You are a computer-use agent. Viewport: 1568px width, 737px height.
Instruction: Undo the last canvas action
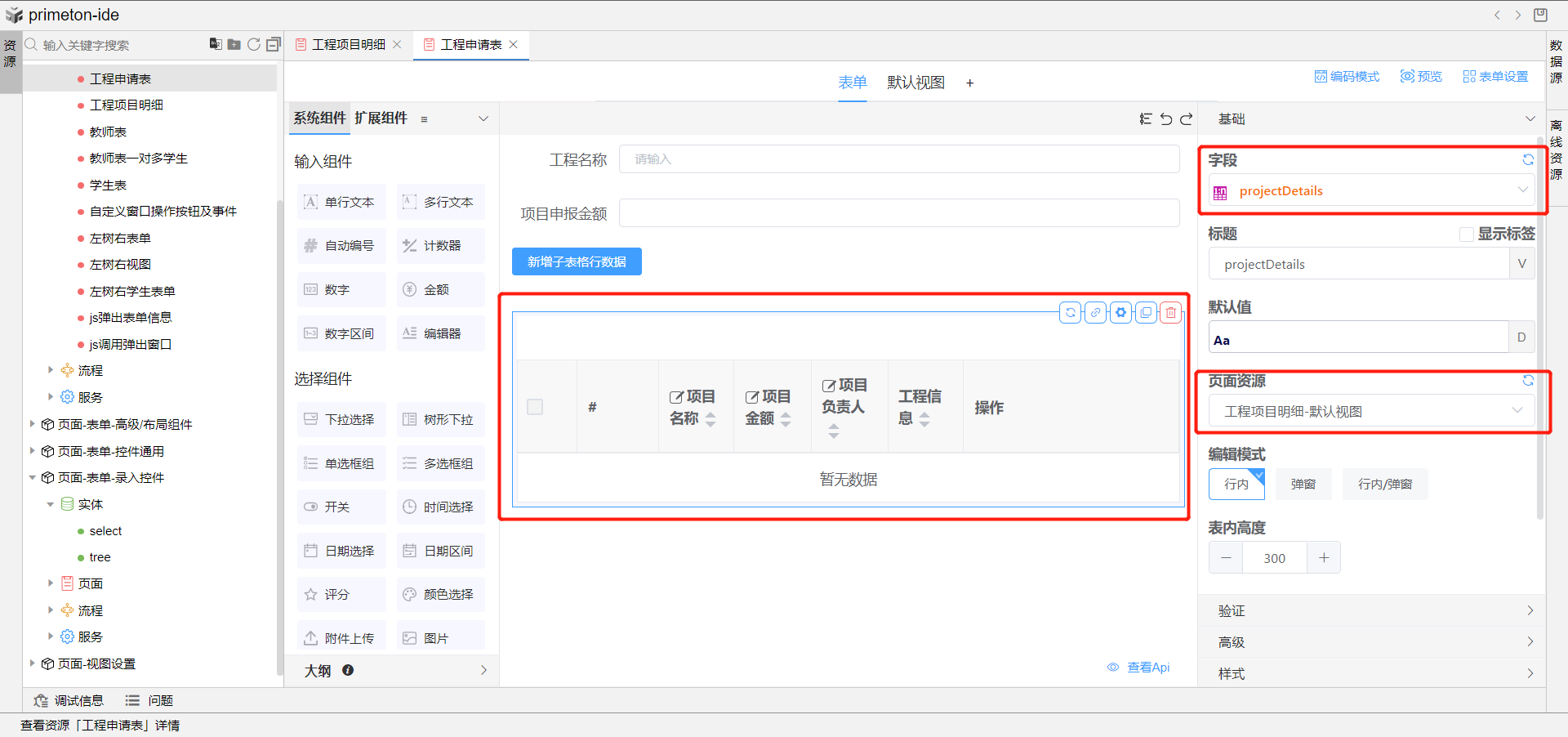[1166, 119]
